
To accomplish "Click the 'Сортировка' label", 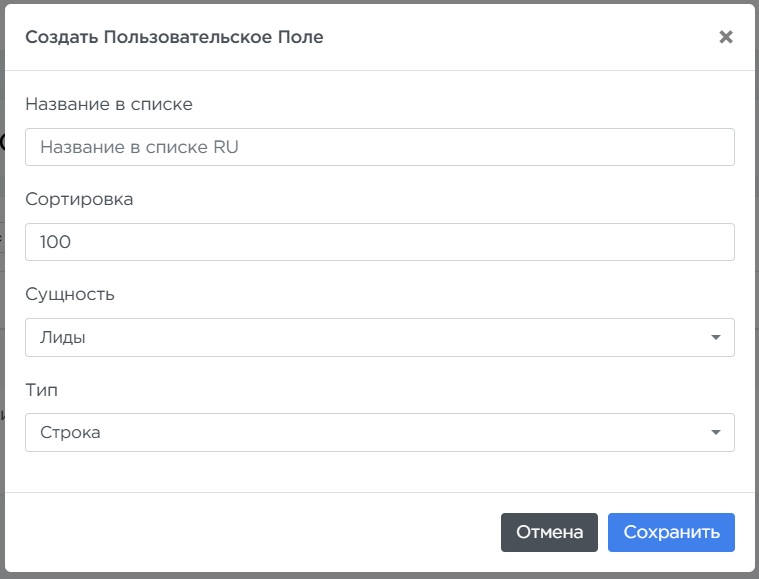I will pos(79,199).
